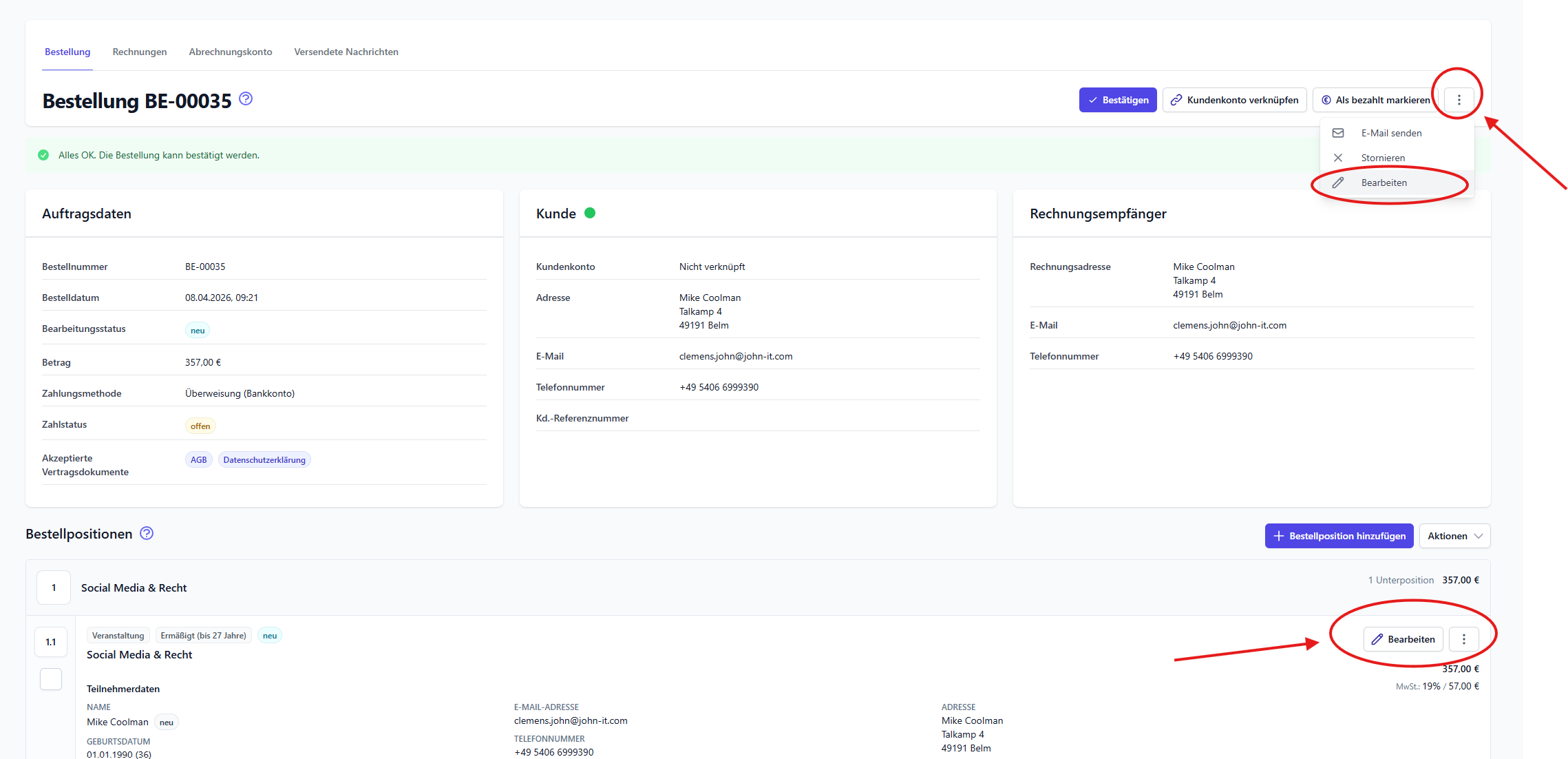This screenshot has width=1568, height=759.
Task: Open the Datenschutzerklärung badge
Action: coord(264,459)
